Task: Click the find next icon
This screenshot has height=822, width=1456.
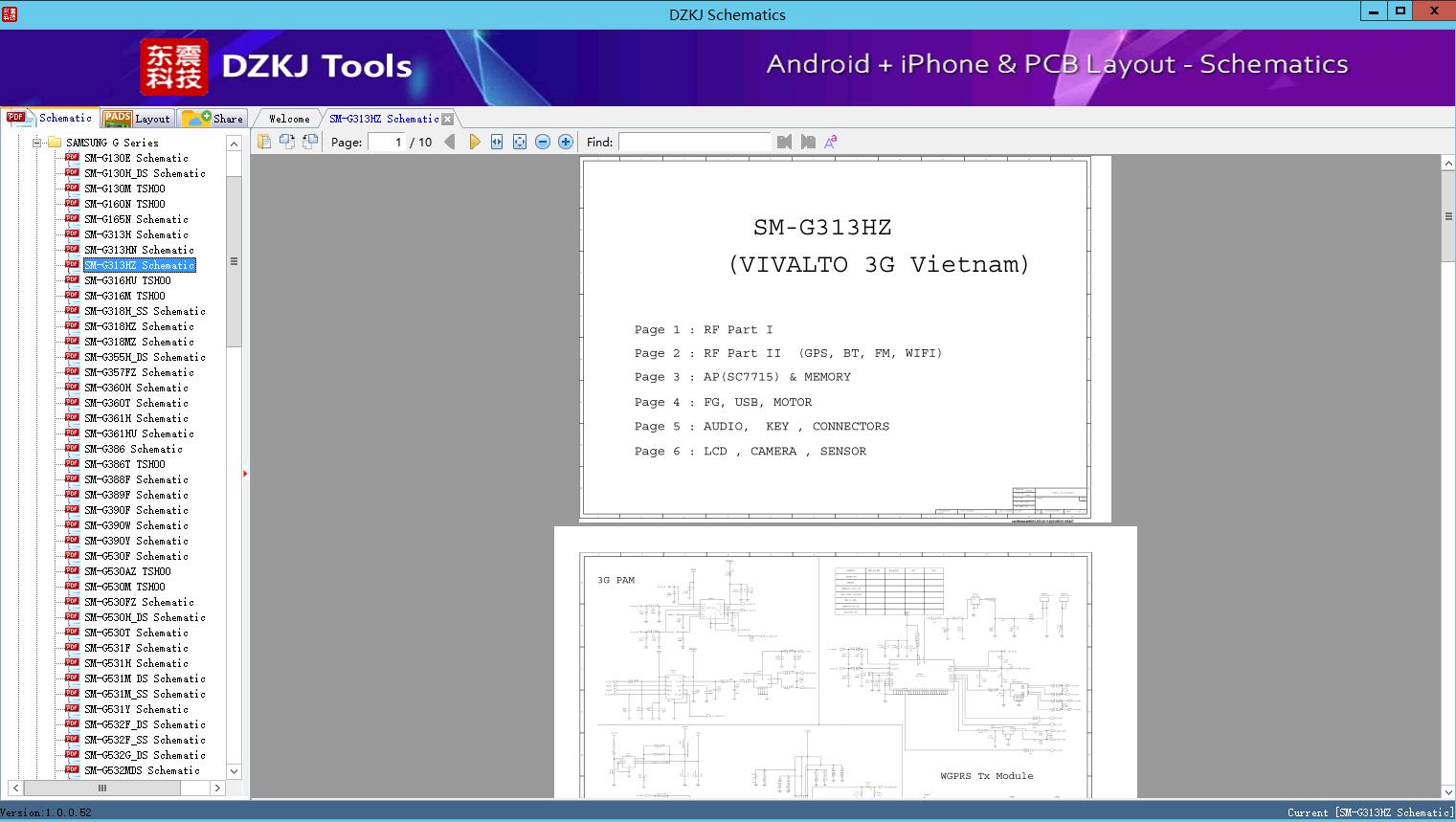Action: pyautogui.click(x=808, y=142)
